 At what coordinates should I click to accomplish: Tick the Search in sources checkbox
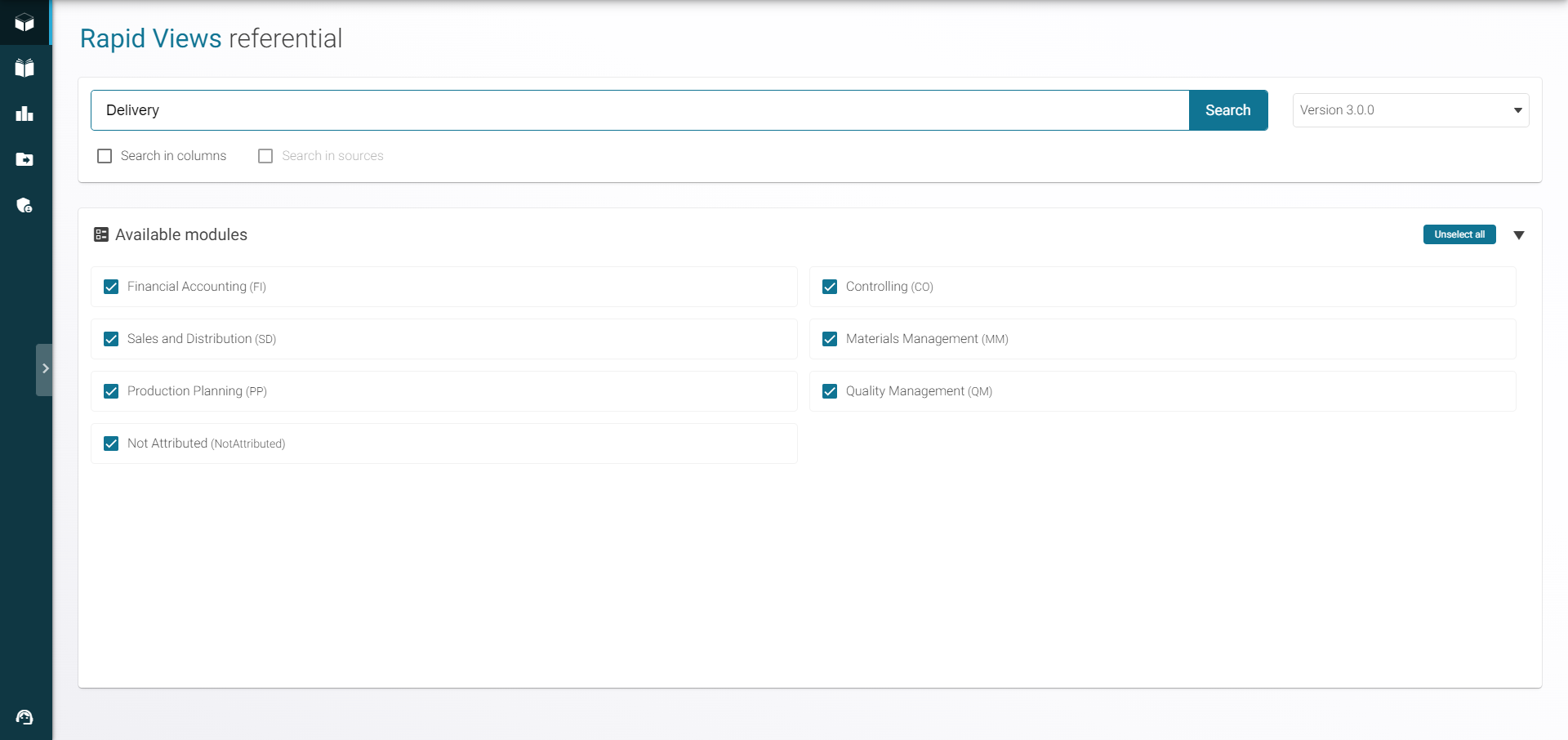coord(265,156)
